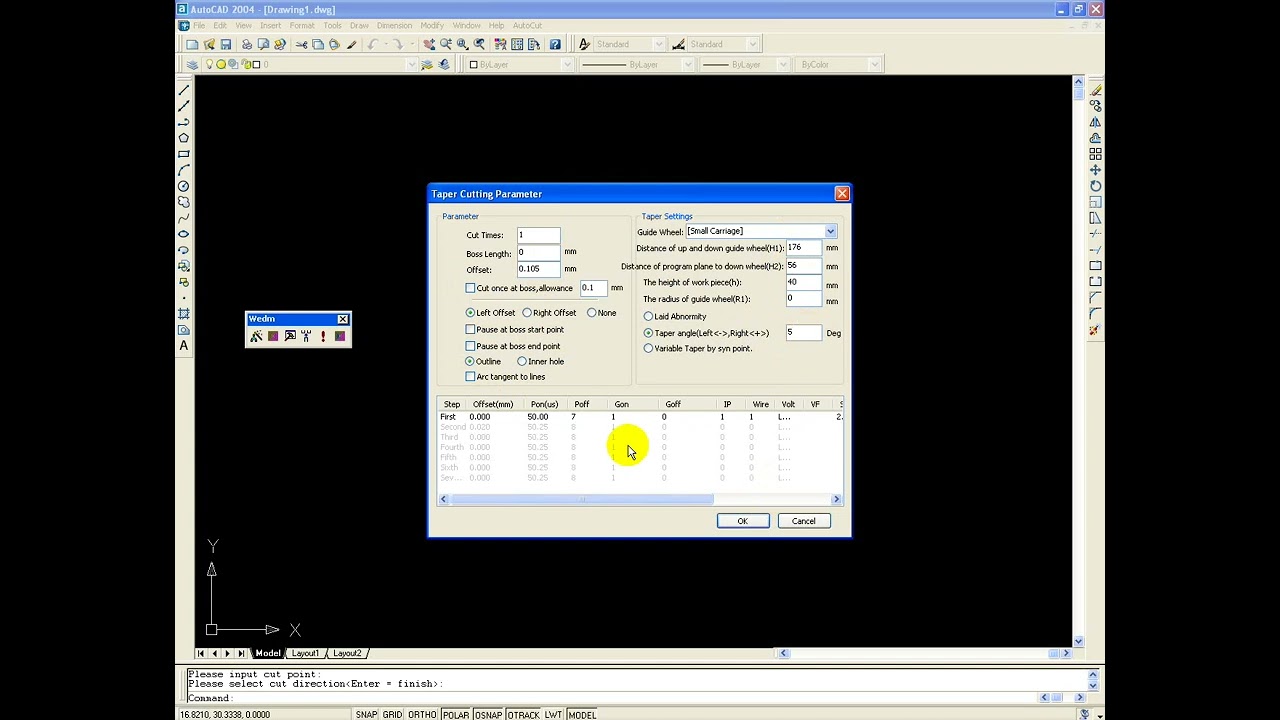Click the magnifier icon in the Wedm toolbar
This screenshot has height=720, width=1280.
(x=290, y=336)
